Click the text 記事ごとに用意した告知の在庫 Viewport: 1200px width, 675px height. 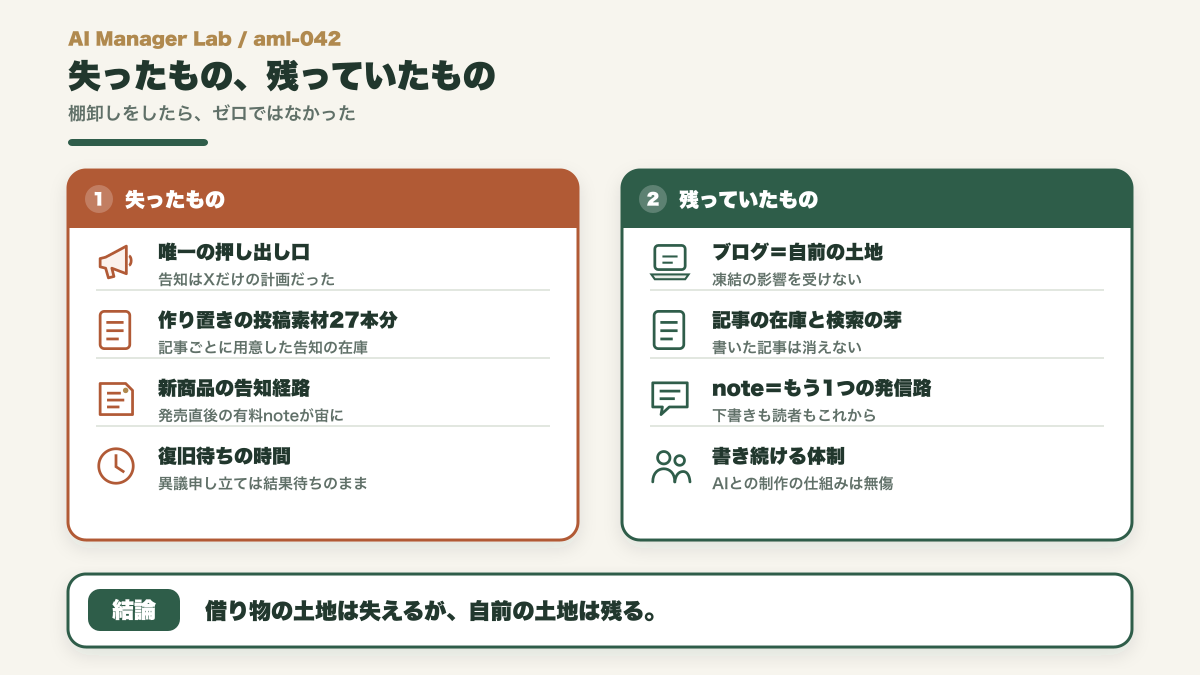(264, 347)
